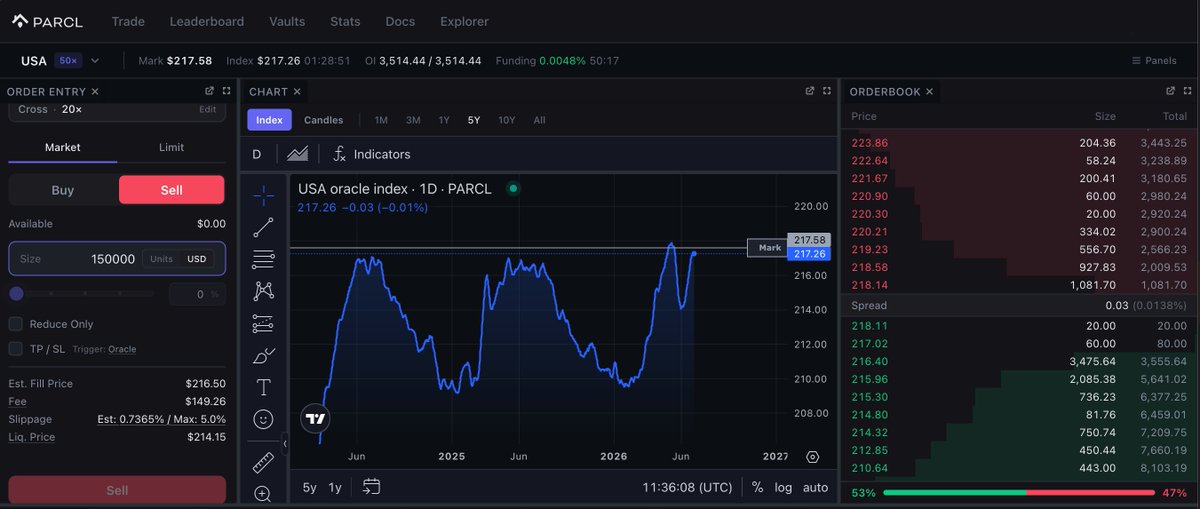
Task: Go to the Vaults page
Action: click(287, 21)
